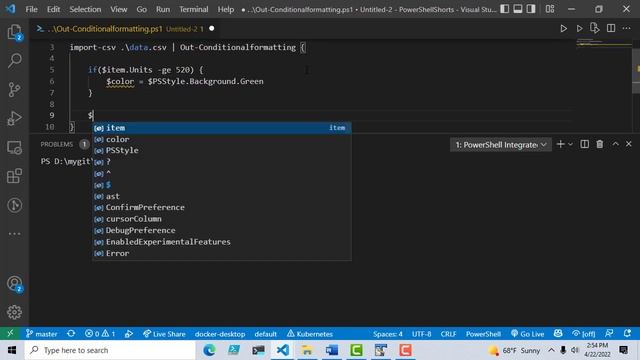Choose EnabledExperimentalFeatures suggestion
Image resolution: width=640 pixels, height=360 pixels.
coord(222,242)
